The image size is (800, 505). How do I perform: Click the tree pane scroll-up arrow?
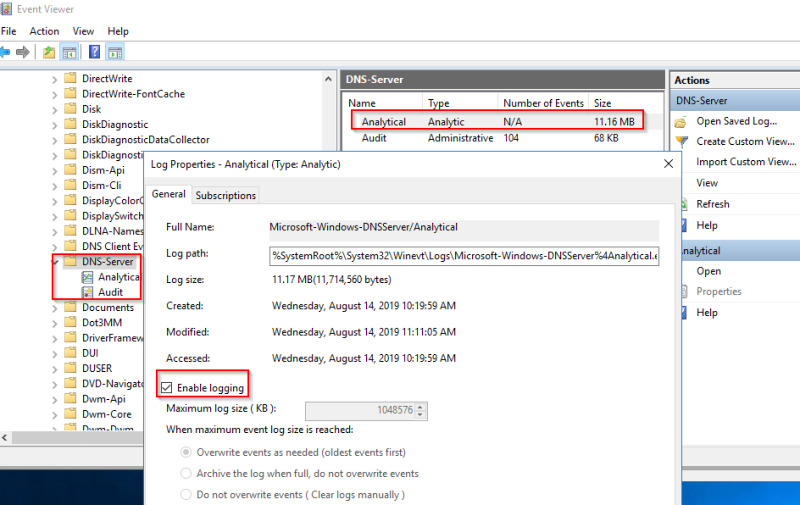(329, 79)
